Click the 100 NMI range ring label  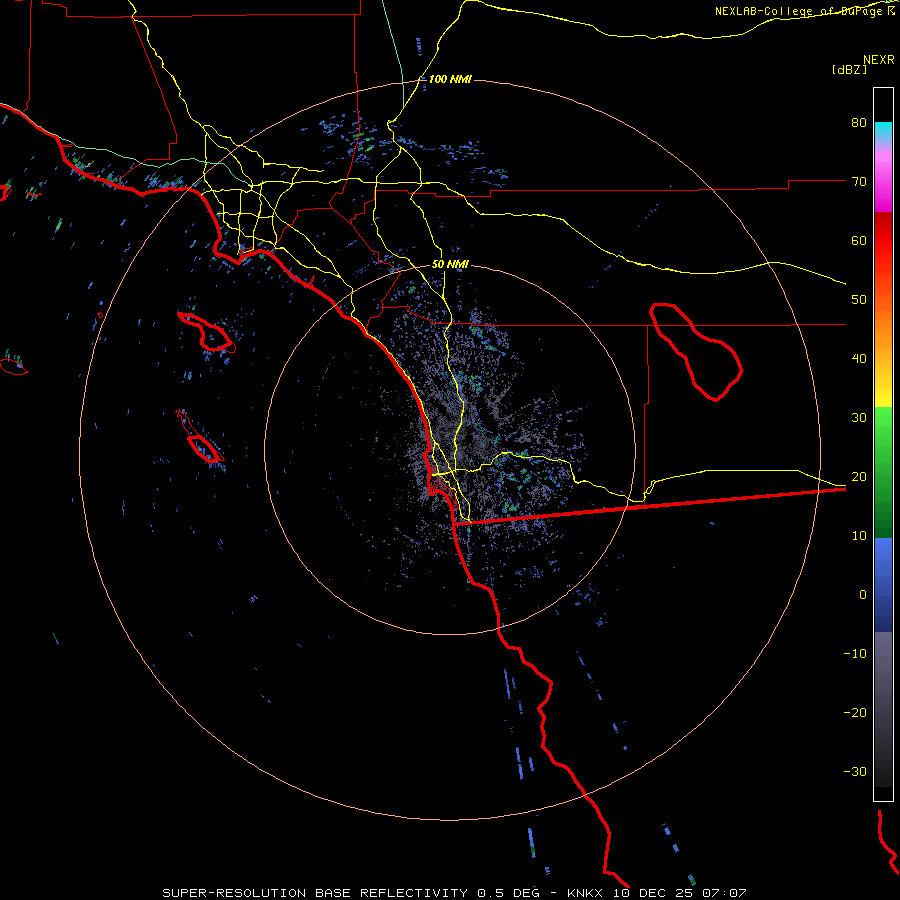point(450,79)
